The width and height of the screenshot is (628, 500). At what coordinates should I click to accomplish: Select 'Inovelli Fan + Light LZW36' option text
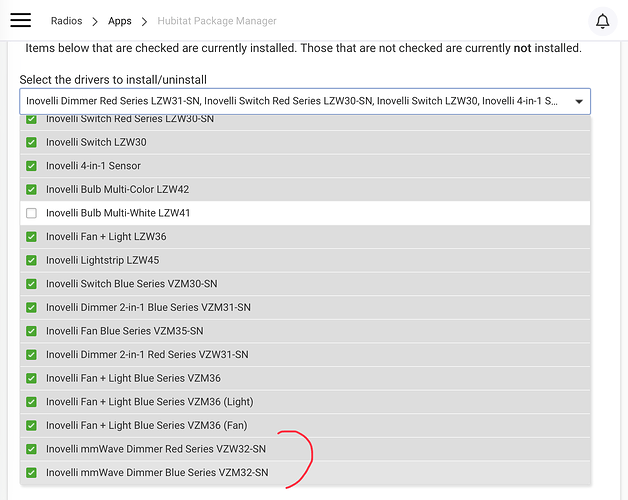[106, 237]
